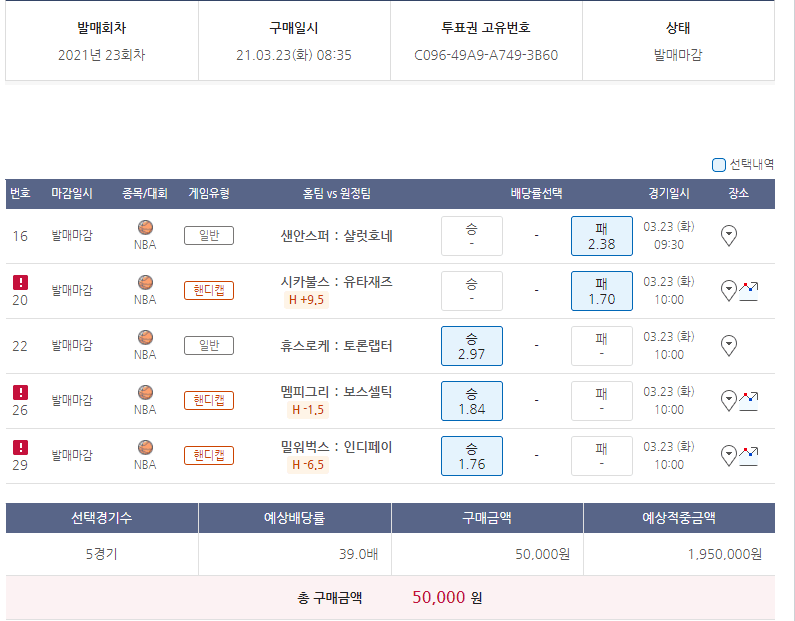Viewport: 795px width, 621px height.
Task: Click 핸디캡 badge on game 20
Action: (x=208, y=291)
